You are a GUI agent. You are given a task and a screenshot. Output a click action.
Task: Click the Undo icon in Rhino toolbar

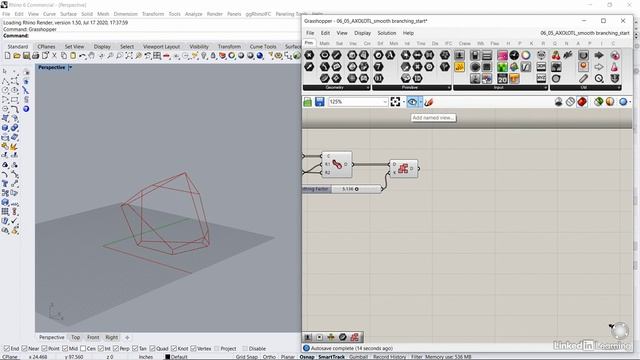coord(82,56)
